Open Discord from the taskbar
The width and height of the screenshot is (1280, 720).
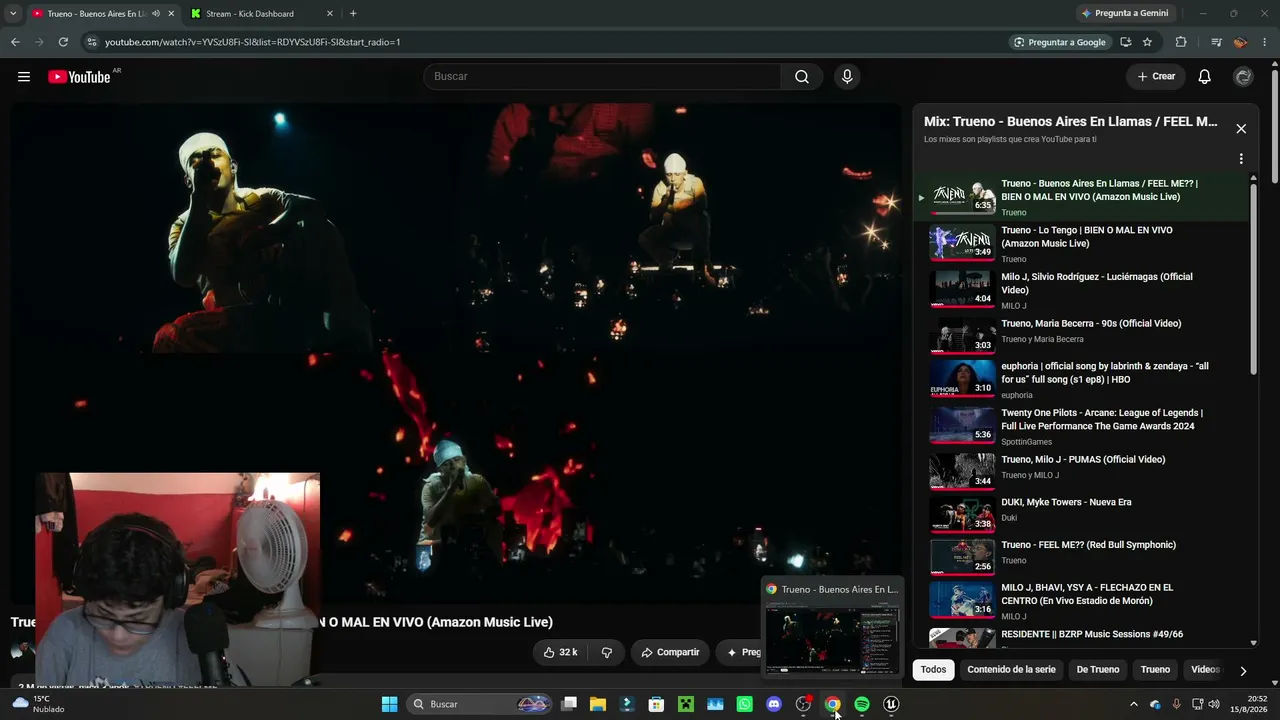(x=774, y=705)
